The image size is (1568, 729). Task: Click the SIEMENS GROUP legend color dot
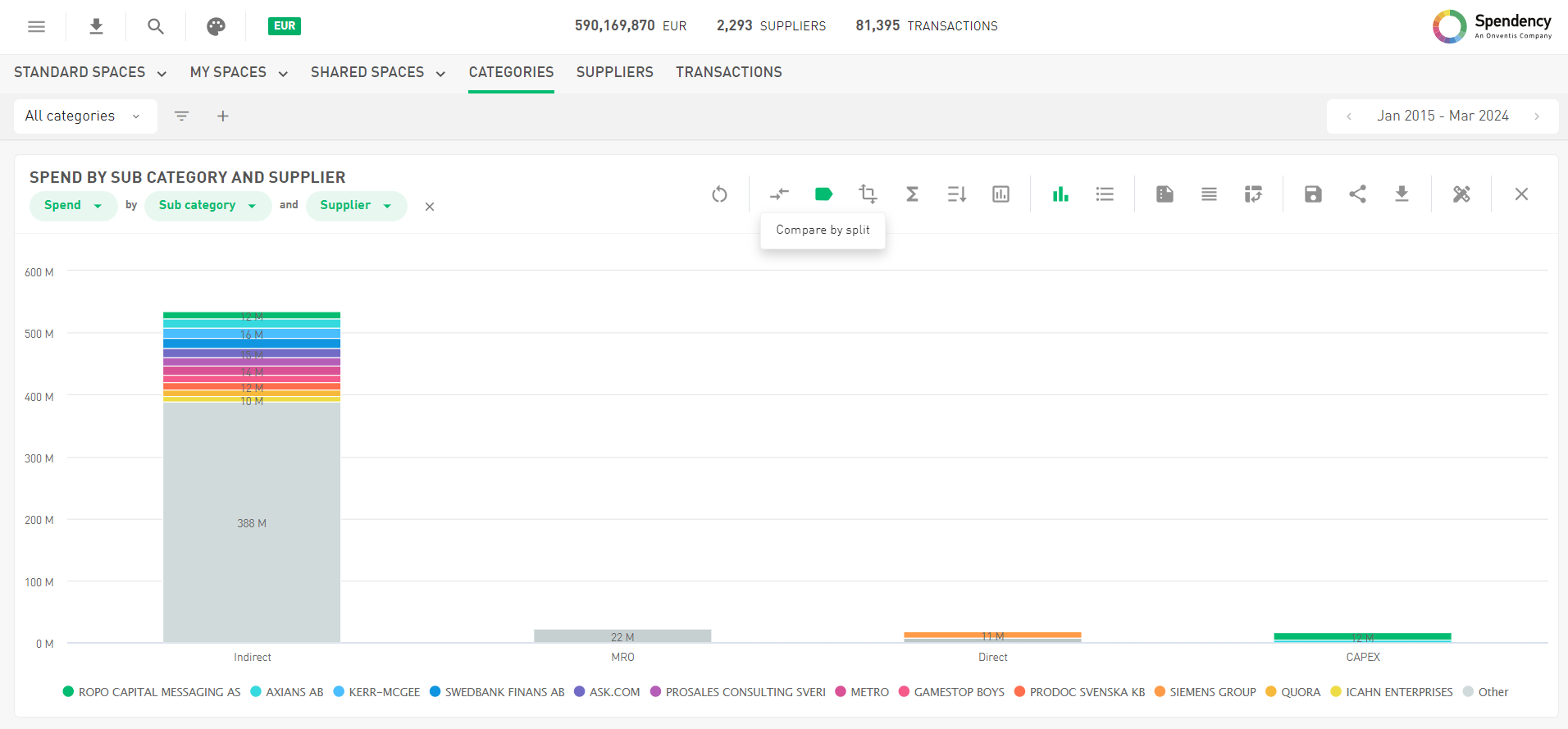click(1160, 692)
